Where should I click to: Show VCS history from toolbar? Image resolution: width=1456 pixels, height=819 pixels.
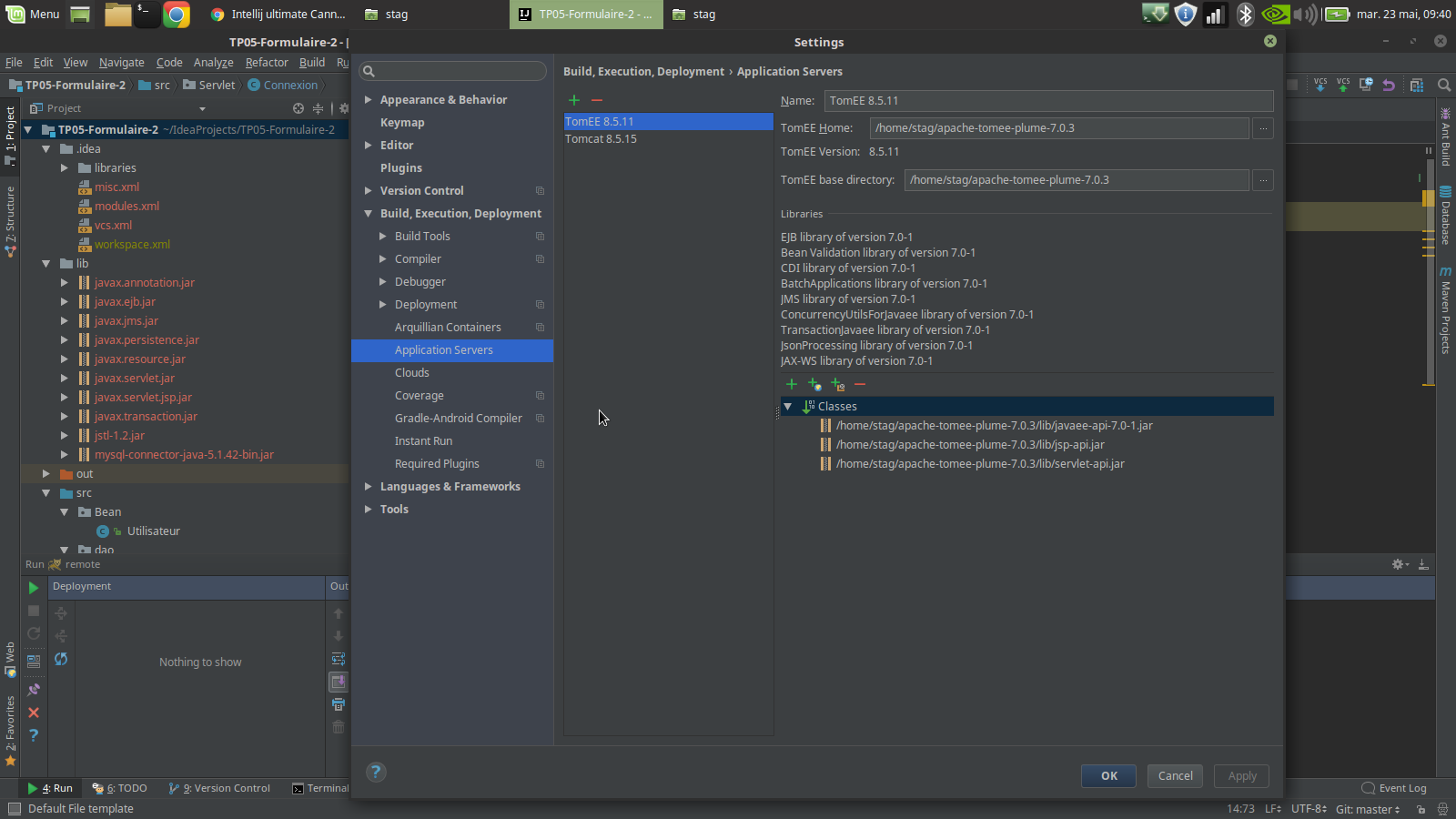(x=1366, y=85)
